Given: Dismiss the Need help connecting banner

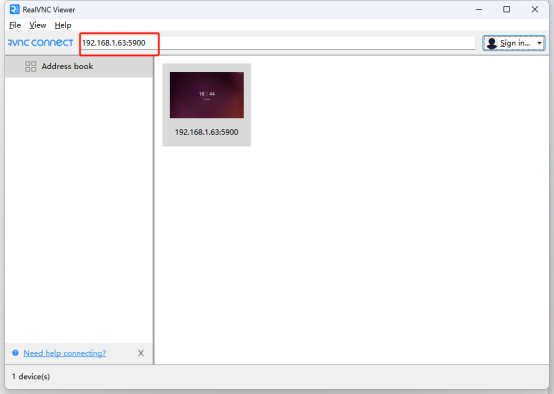Looking at the screenshot, I should [141, 353].
